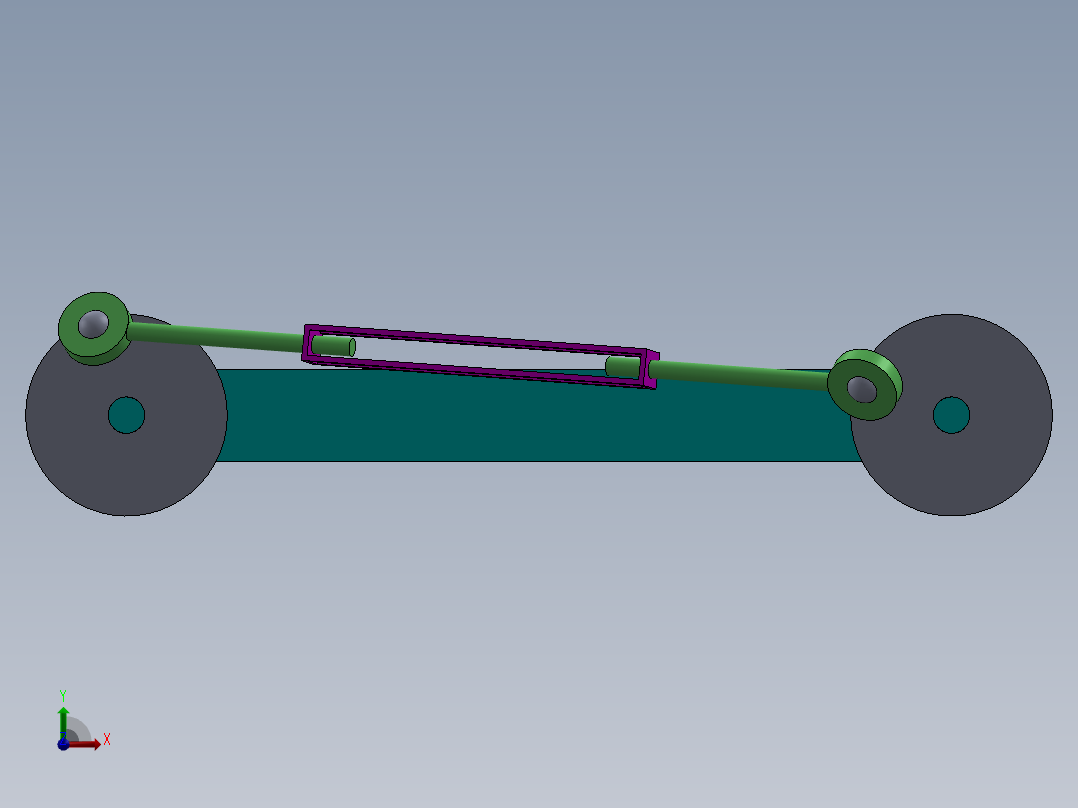Click the left green eye ring

click(94, 329)
